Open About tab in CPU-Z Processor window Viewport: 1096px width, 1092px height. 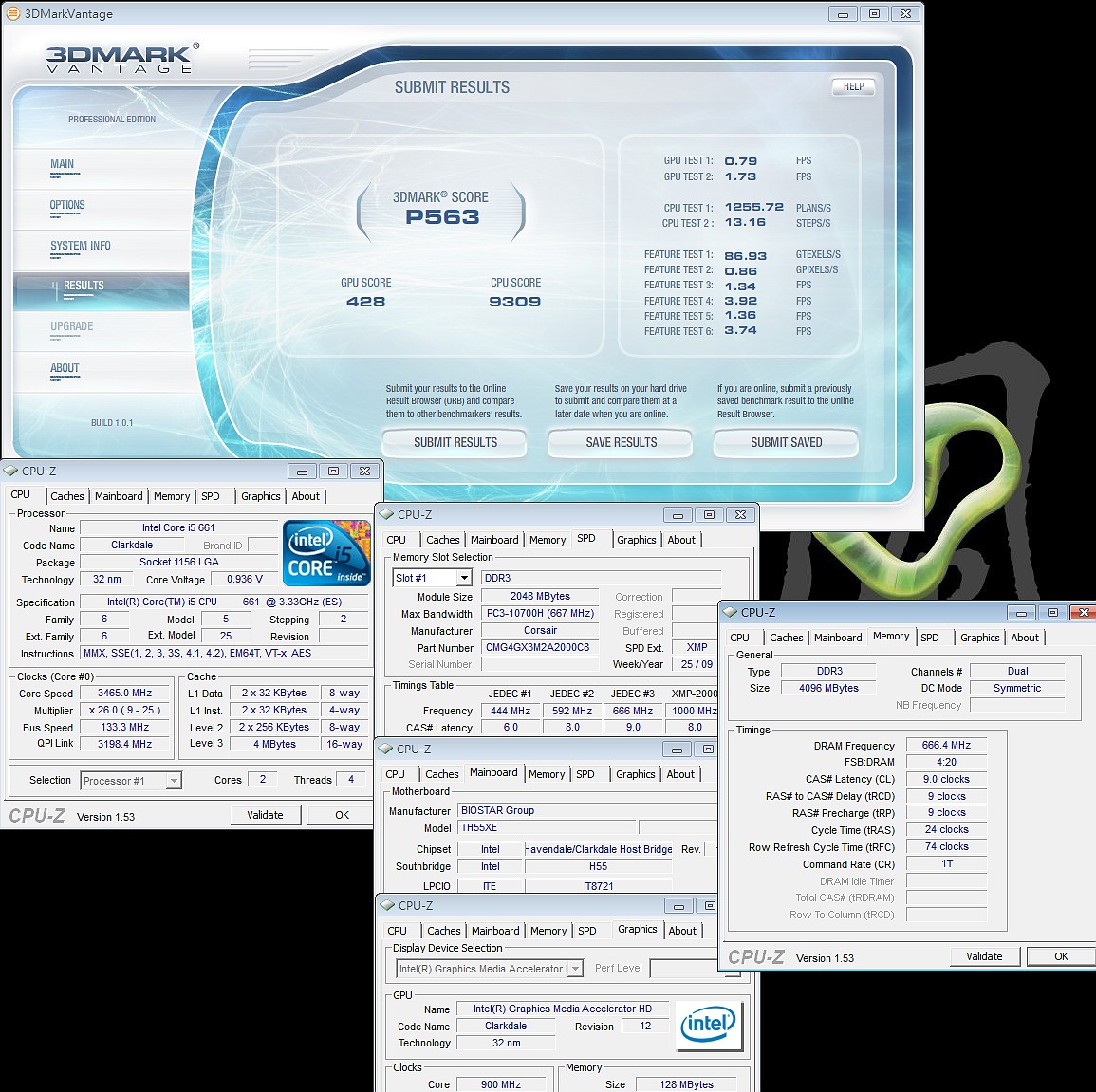coord(306,496)
